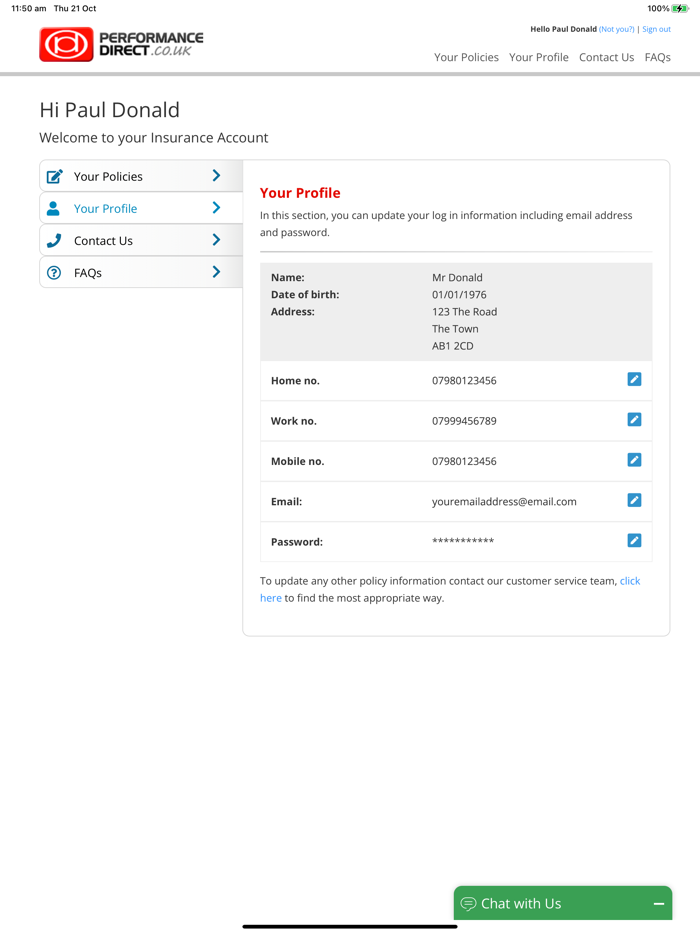Expand FAQs sidebar chevron
The image size is (700, 934).
pyautogui.click(x=216, y=273)
